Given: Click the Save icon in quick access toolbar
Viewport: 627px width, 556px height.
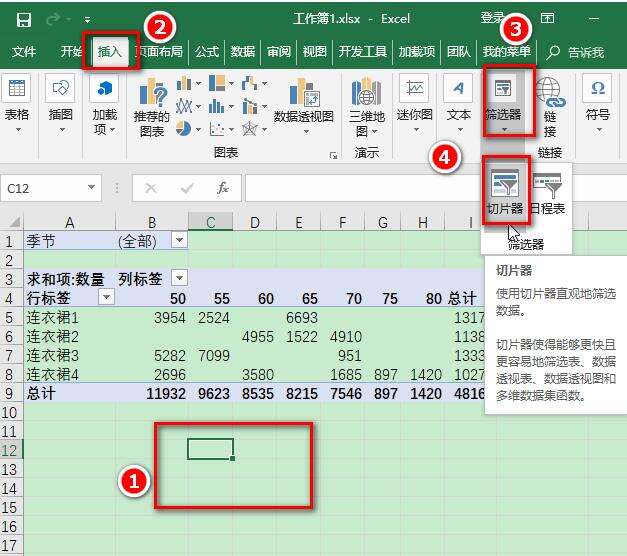Looking at the screenshot, I should tap(24, 19).
